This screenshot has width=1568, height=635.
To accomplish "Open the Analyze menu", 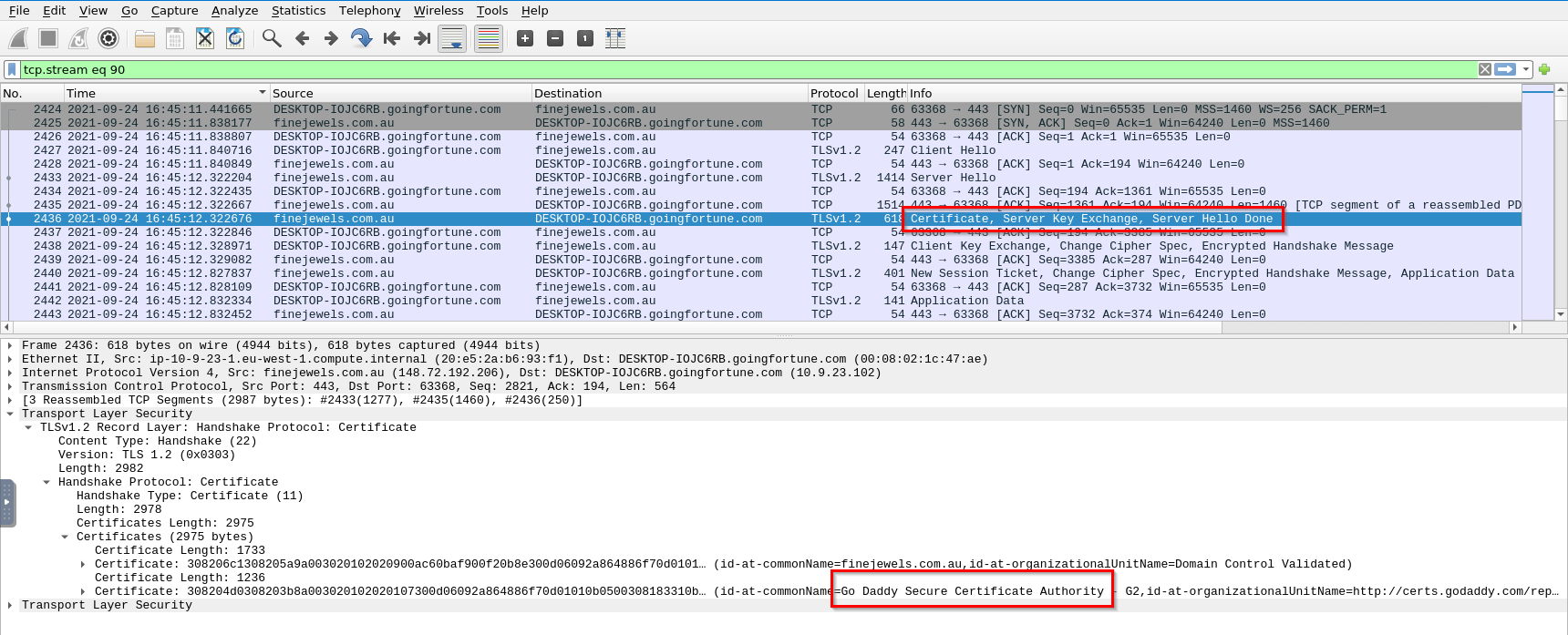I will (234, 10).
